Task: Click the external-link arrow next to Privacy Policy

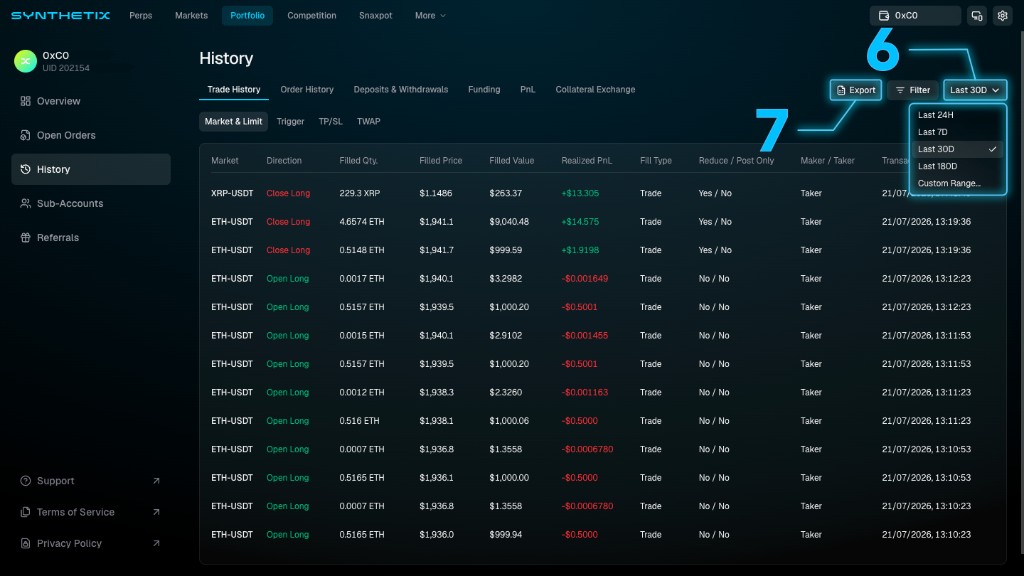Action: 156,543
